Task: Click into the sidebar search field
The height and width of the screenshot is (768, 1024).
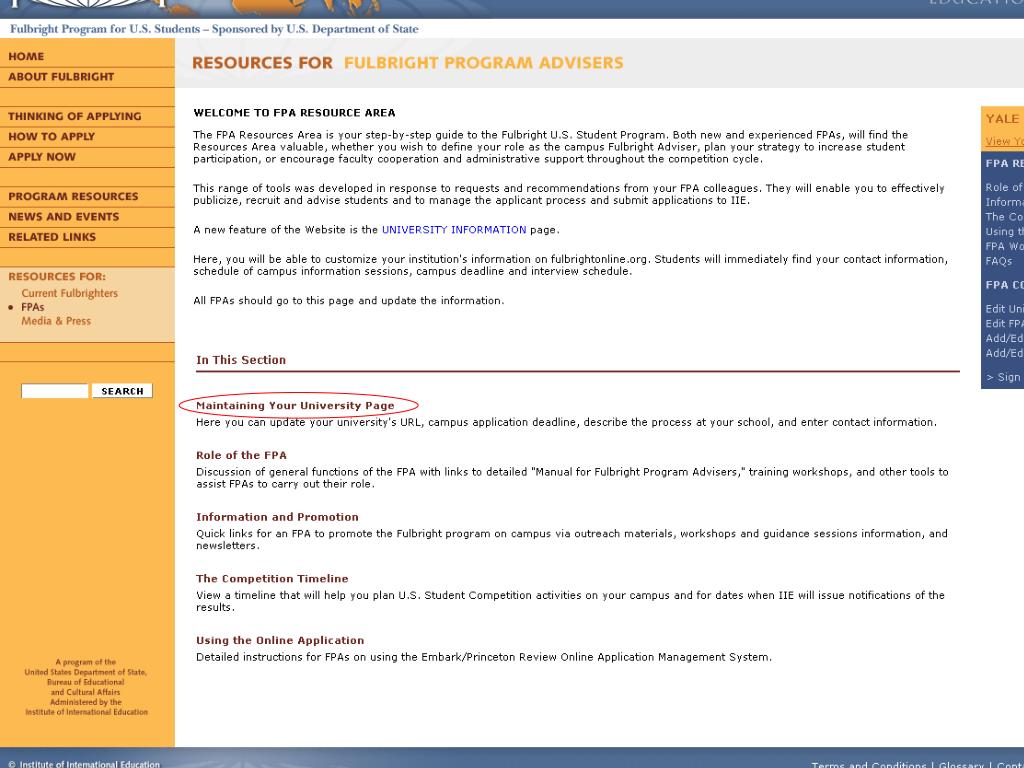Action: click(x=55, y=391)
